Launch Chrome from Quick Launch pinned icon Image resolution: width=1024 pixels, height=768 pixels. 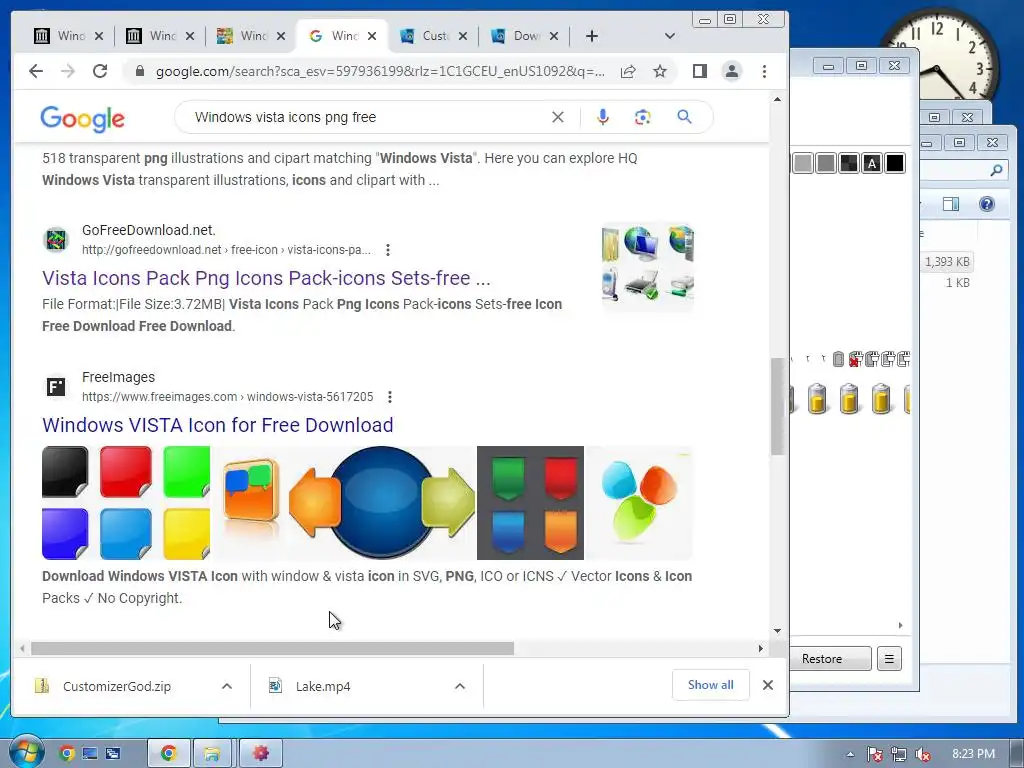pyautogui.click(x=67, y=754)
